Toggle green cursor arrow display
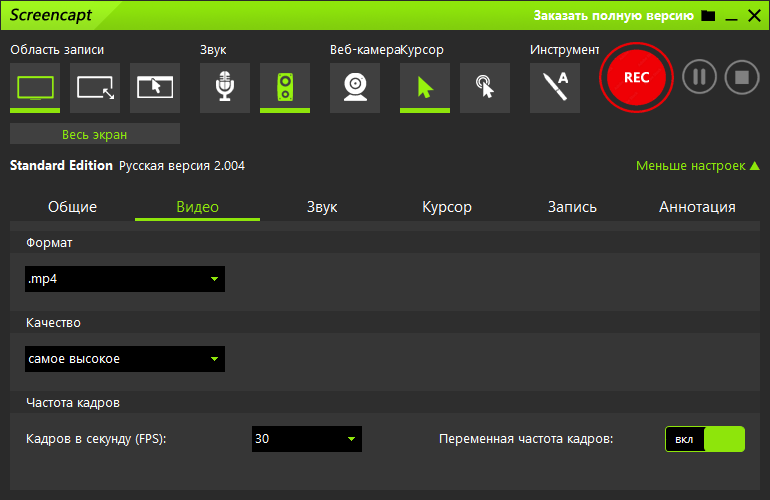 [425, 87]
